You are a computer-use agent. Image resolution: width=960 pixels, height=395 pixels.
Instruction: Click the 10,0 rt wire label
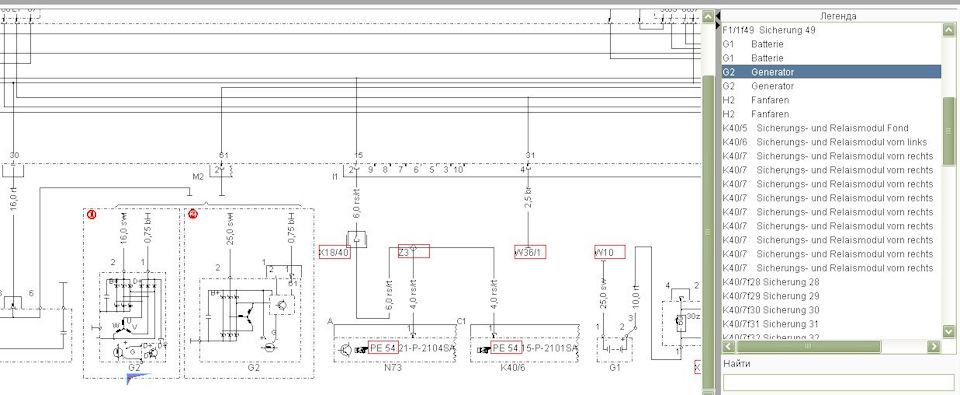[636, 296]
